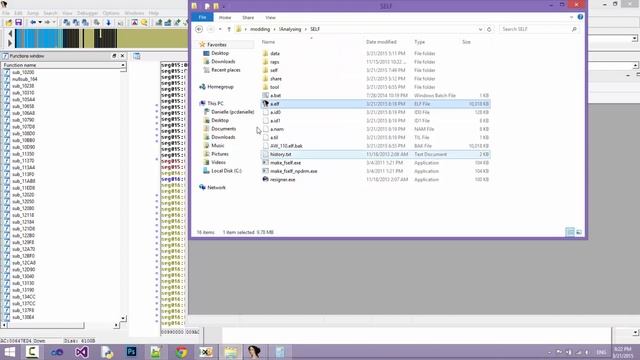Select function sub_11350

pos(23,154)
